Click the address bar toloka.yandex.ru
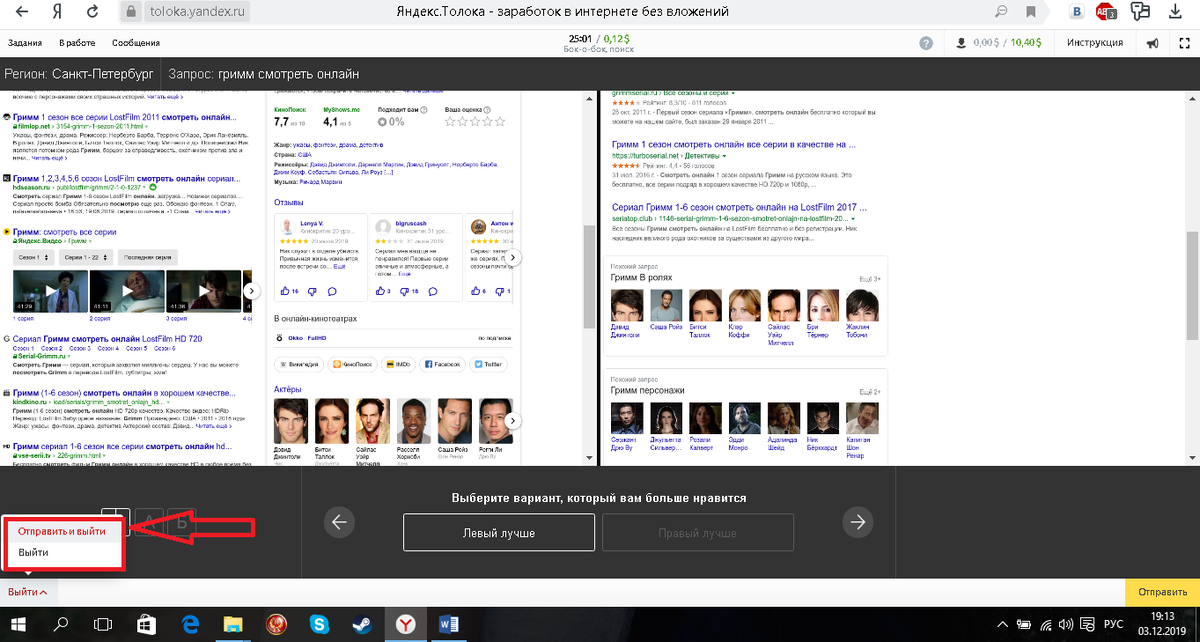Viewport: 1200px width, 642px height. click(197, 12)
